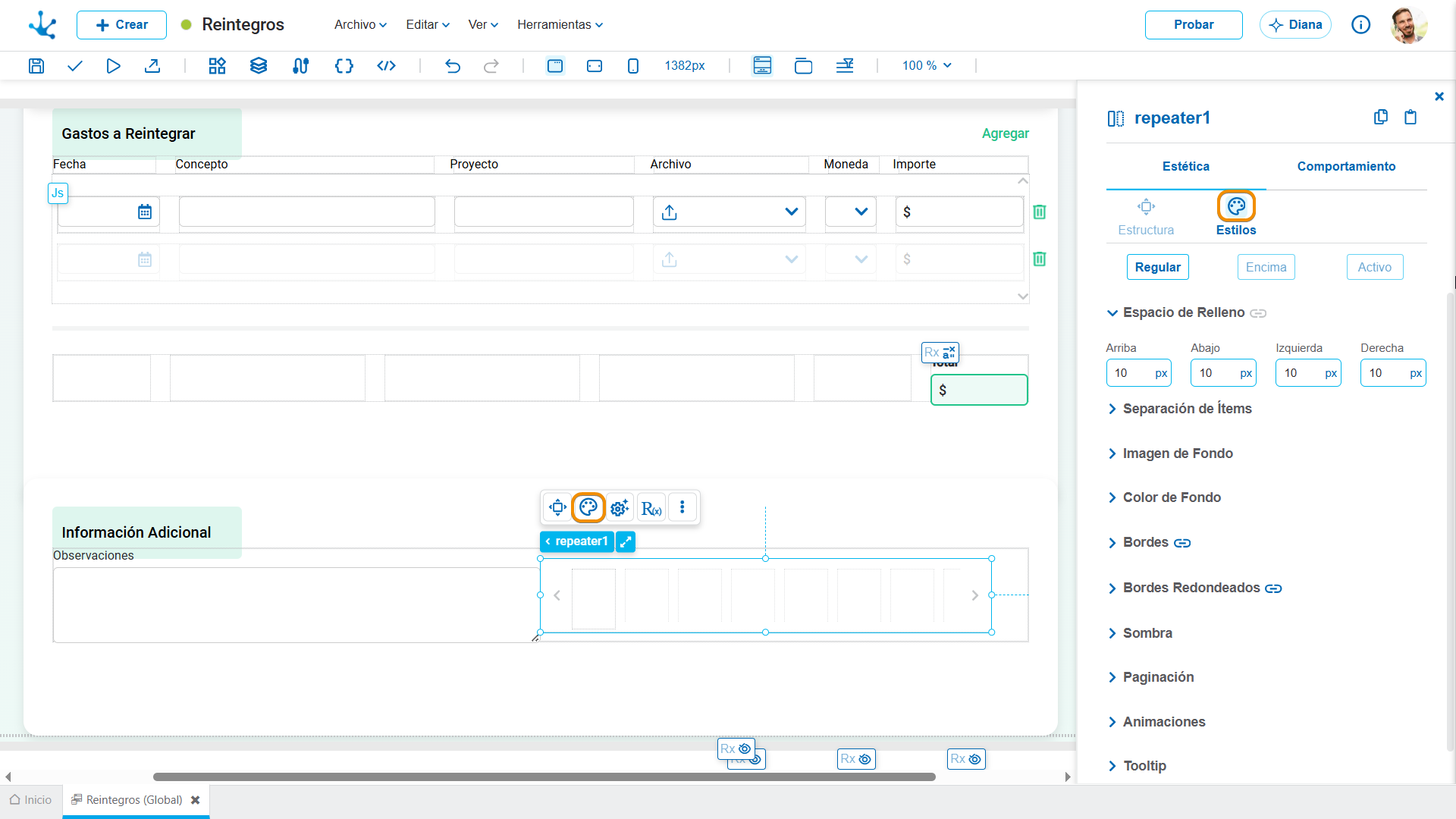Viewport: 1456px width, 819px height.
Task: Click the Probar button
Action: coord(1194,25)
